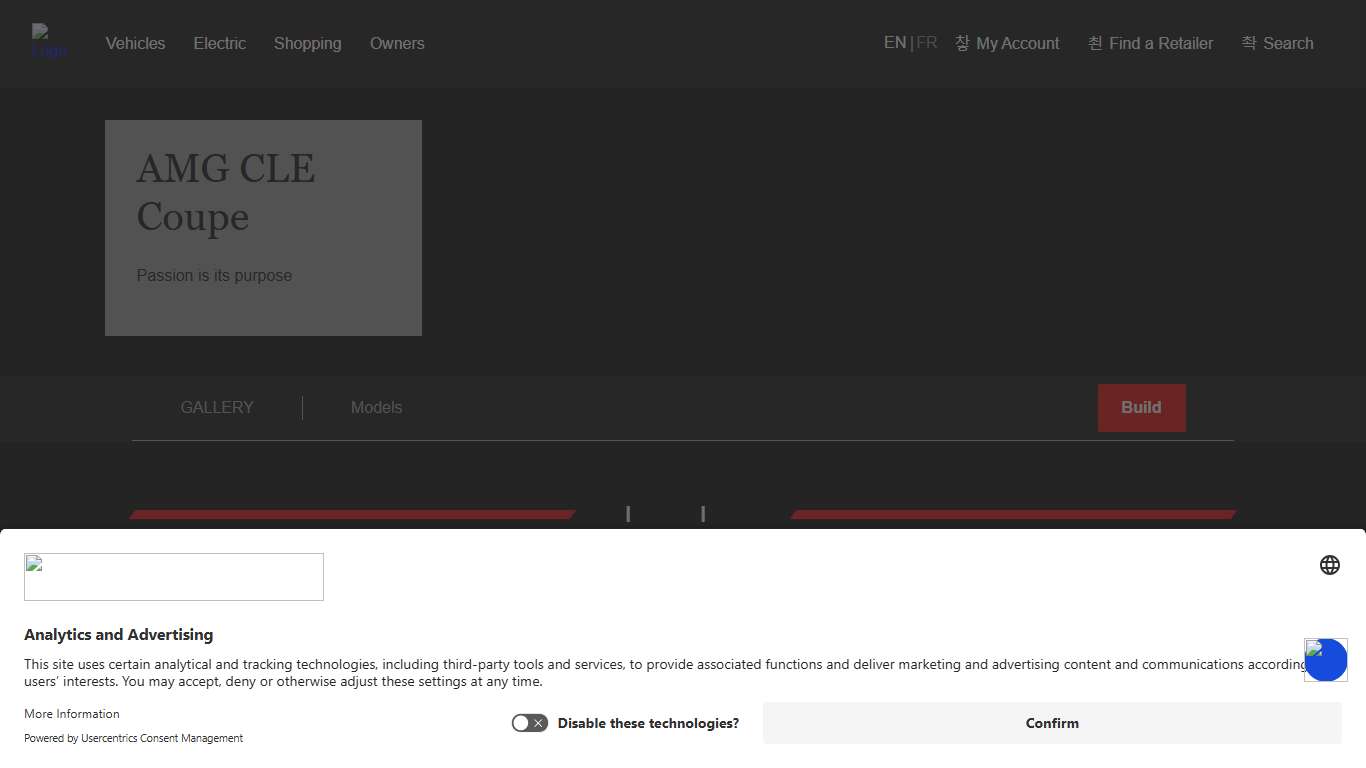Select EN language option
Viewport: 1366px width, 768px height.
tap(894, 43)
